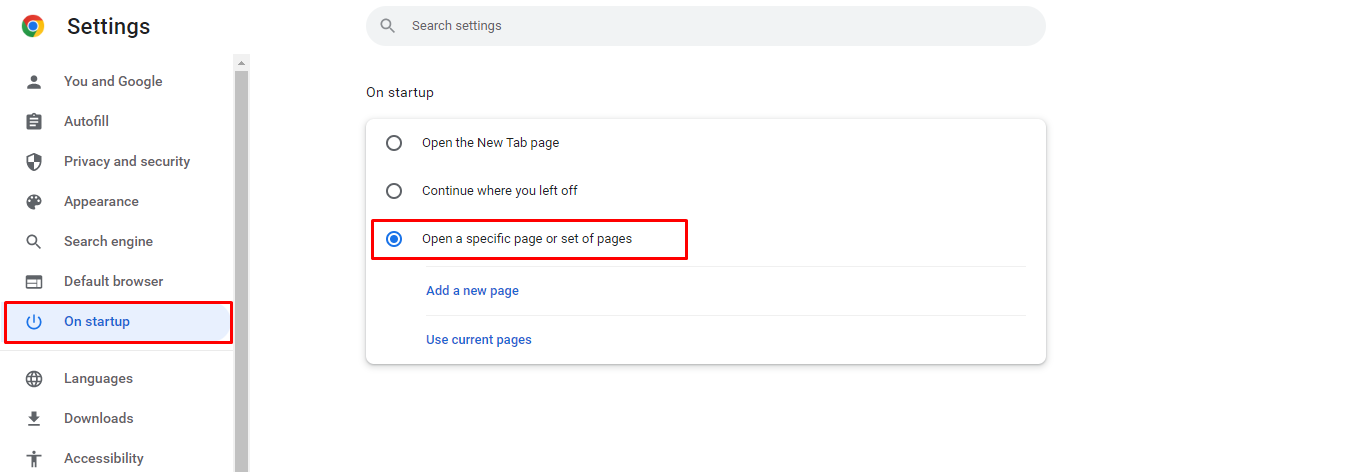Screen dimensions: 1365x472
Task: Click the You and Google person icon
Action: [x=34, y=82]
